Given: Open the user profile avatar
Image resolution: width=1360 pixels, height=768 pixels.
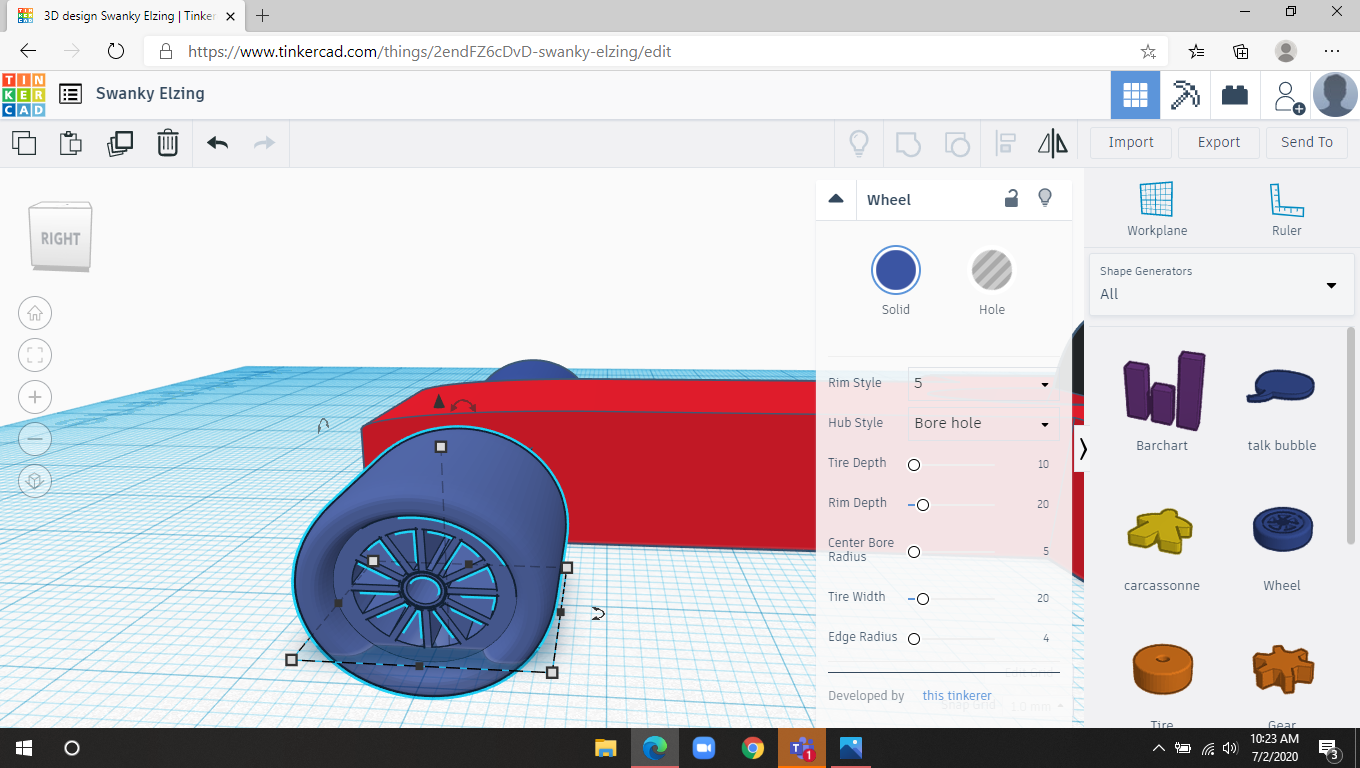Looking at the screenshot, I should point(1335,95).
